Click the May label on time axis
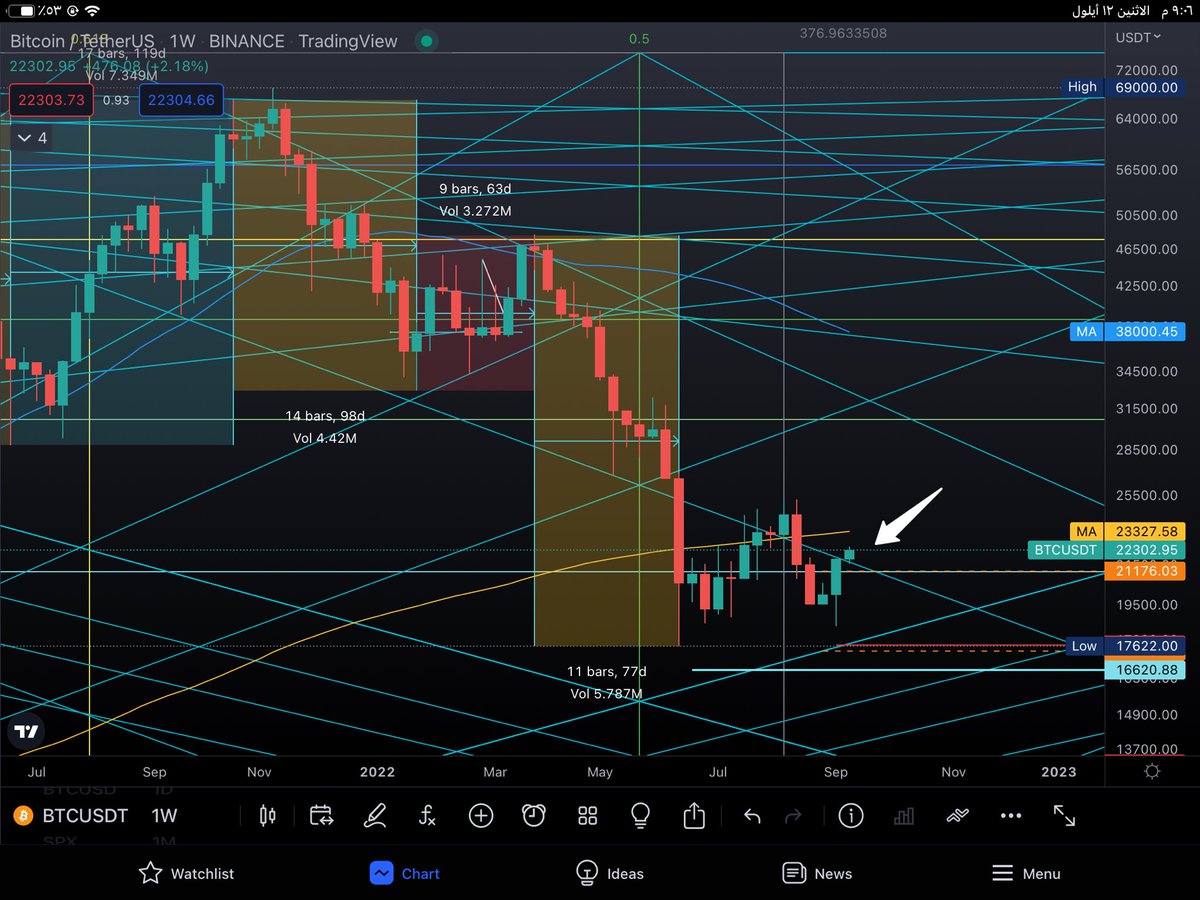This screenshot has height=900, width=1200. 600,772
